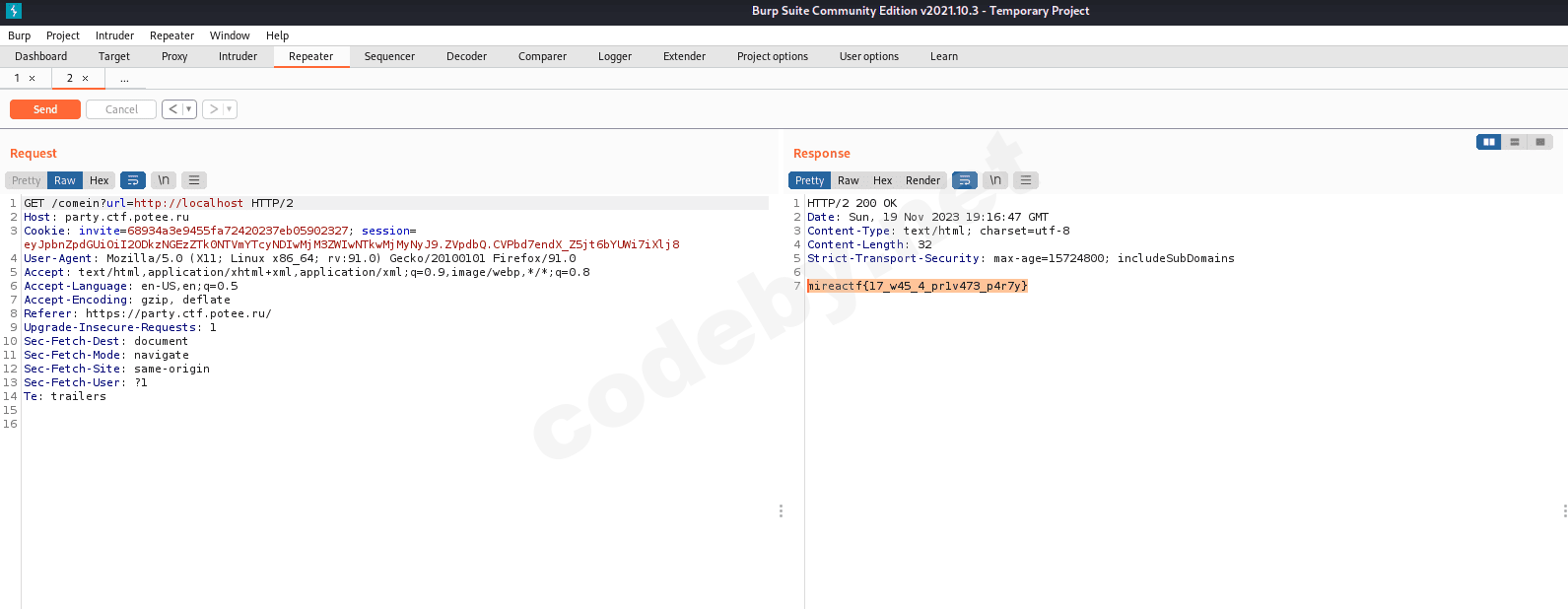1568x609 pixels.
Task: Add new Repeater tab via ellipsis
Action: pos(124,78)
